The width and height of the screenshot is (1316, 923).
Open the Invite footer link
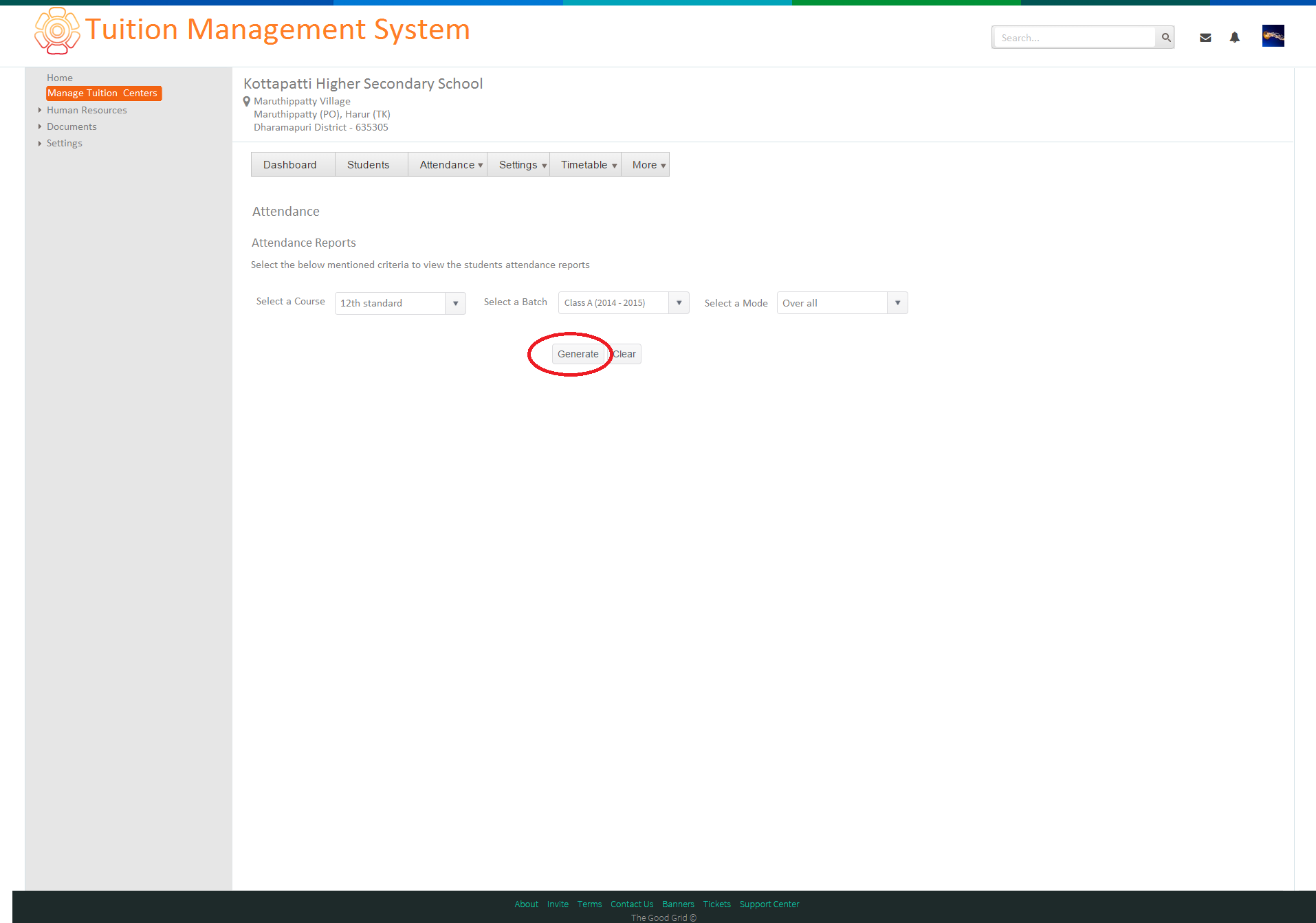click(x=558, y=904)
